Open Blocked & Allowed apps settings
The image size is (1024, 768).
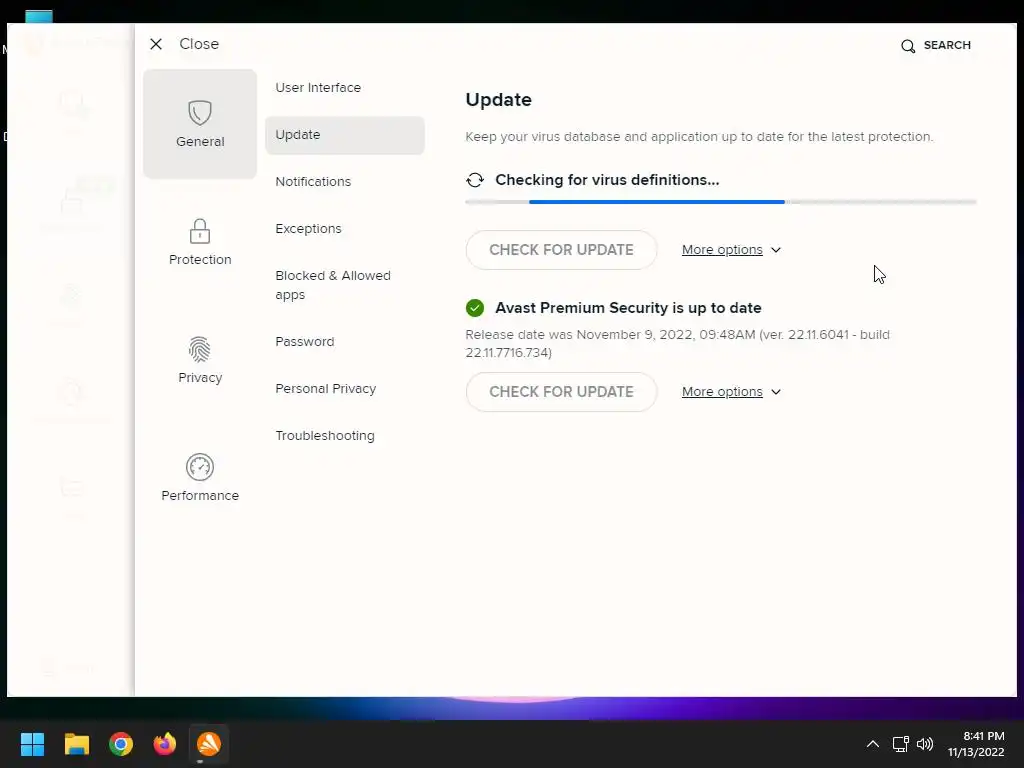click(333, 285)
